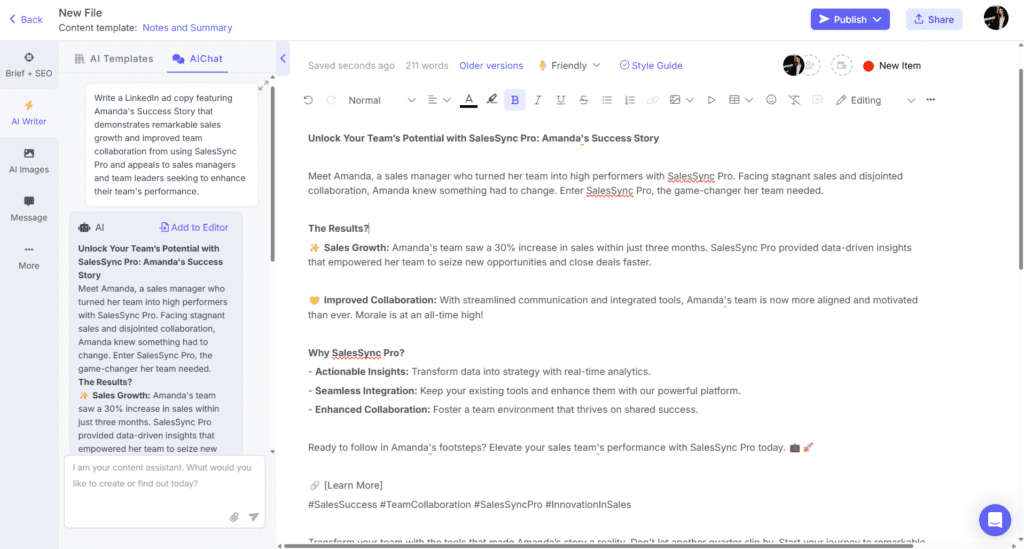Open the Normal paragraph style dropdown

[x=381, y=100]
